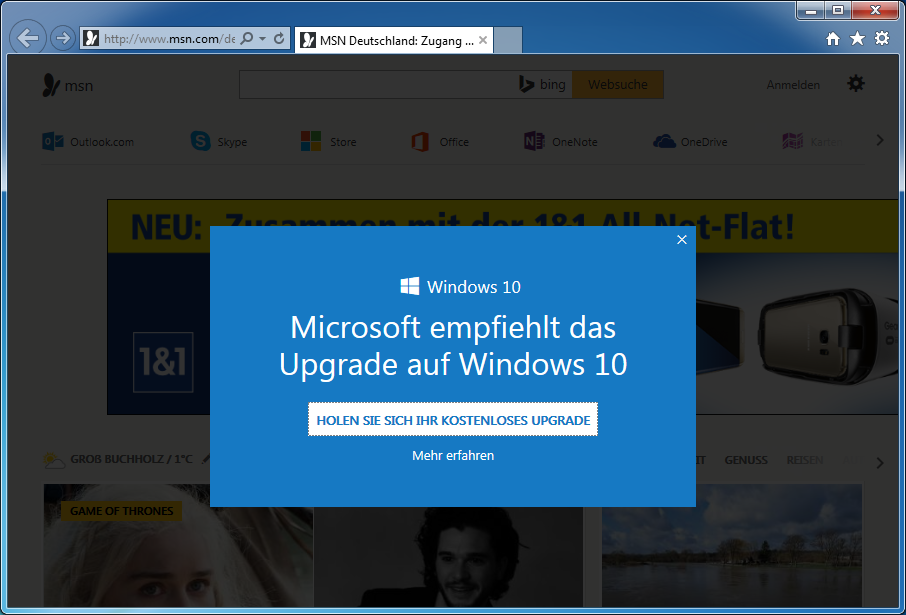Open the flooded landscape story thumbnail
Screen dimensions: 906x615
pyautogui.click(x=732, y=545)
